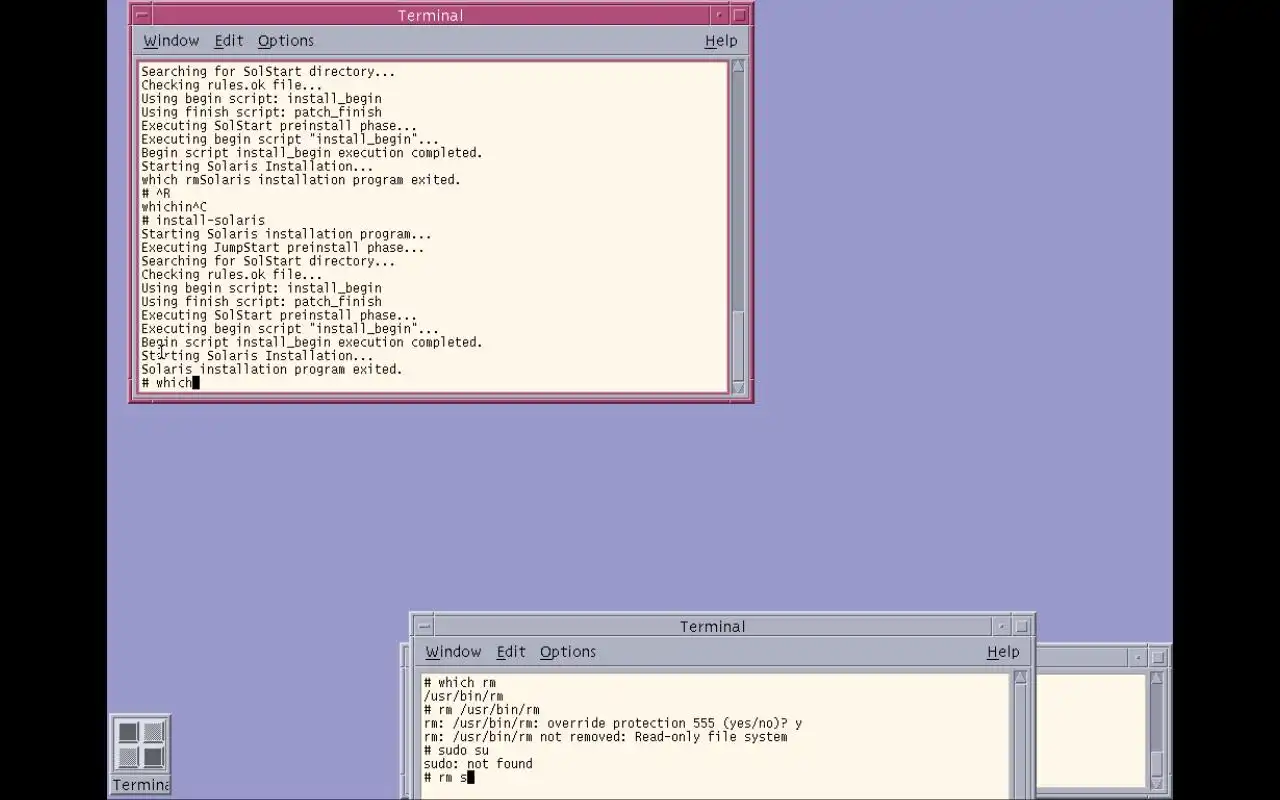This screenshot has width=1280, height=800.
Task: Open window menu button of top Terminal
Action: point(142,15)
